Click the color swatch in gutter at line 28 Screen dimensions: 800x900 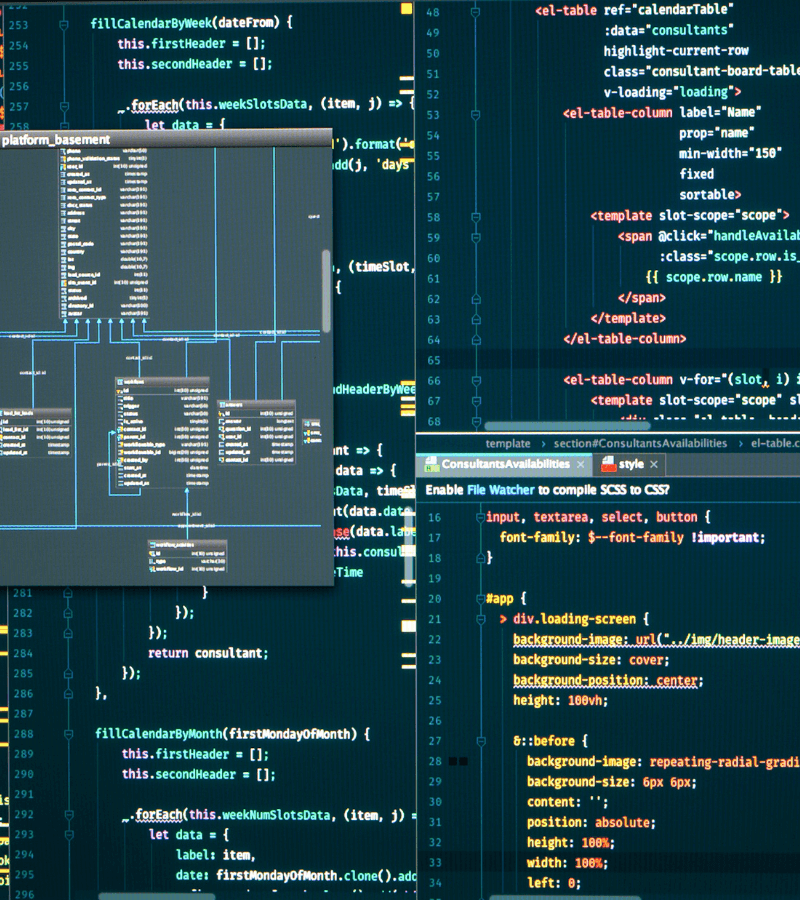point(458,762)
